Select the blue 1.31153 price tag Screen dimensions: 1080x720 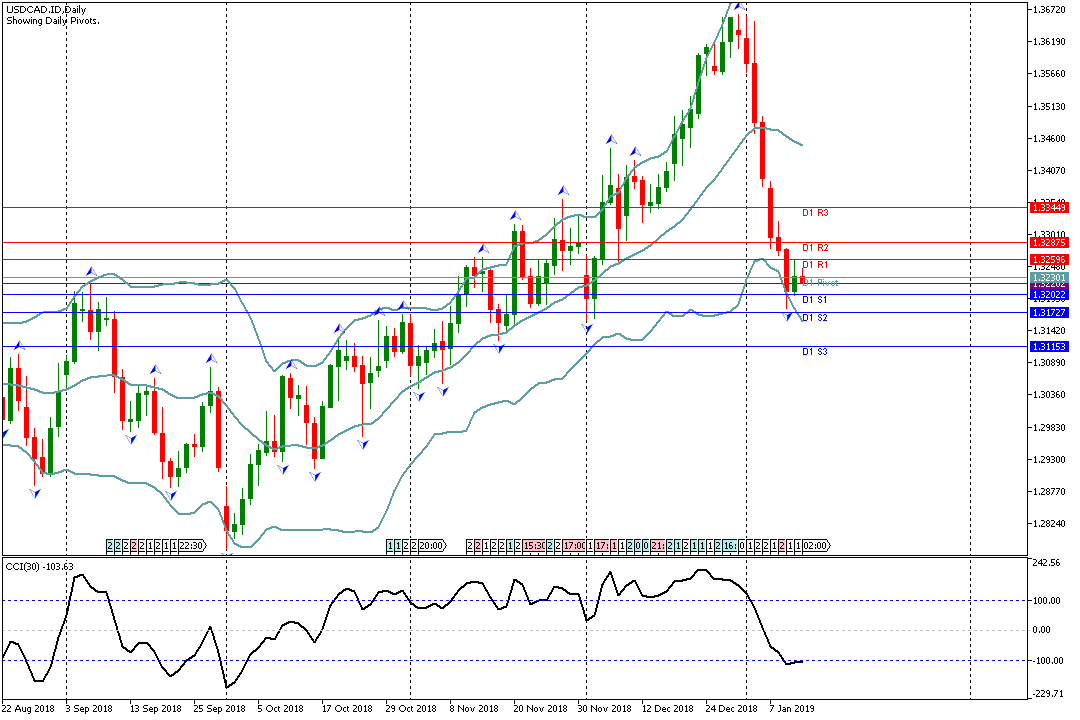click(x=1049, y=347)
